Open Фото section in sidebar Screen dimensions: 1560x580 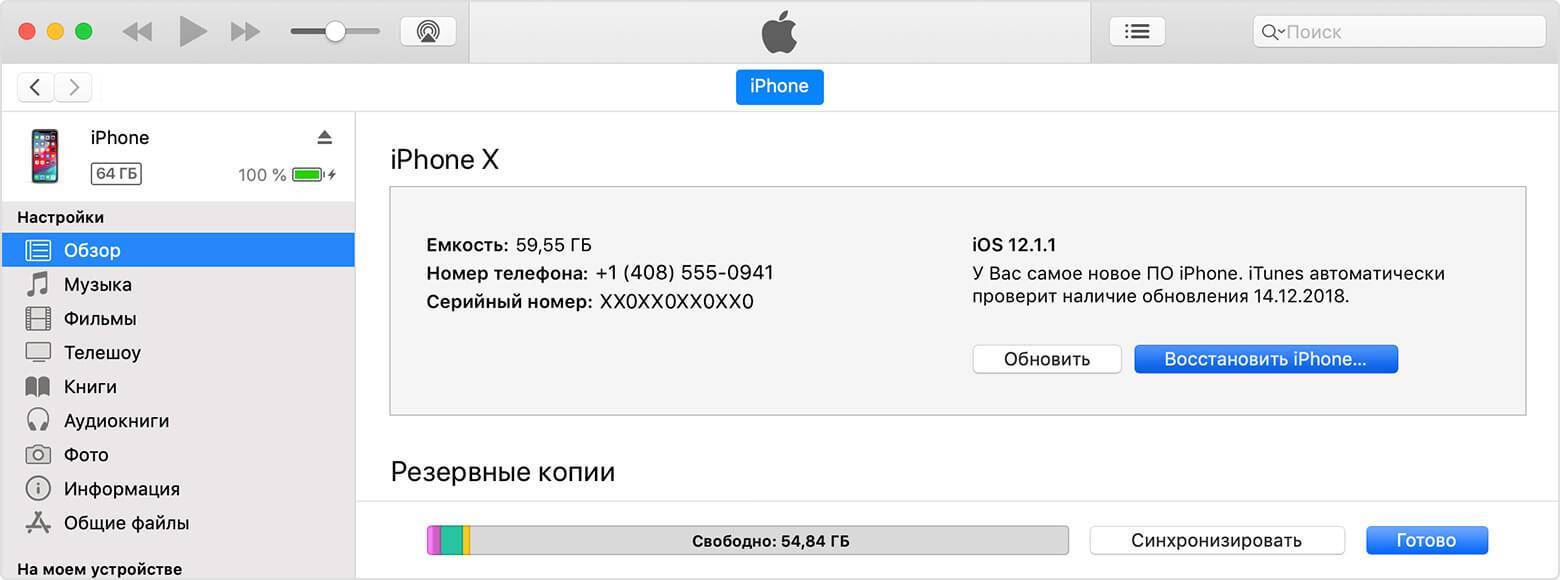point(86,455)
